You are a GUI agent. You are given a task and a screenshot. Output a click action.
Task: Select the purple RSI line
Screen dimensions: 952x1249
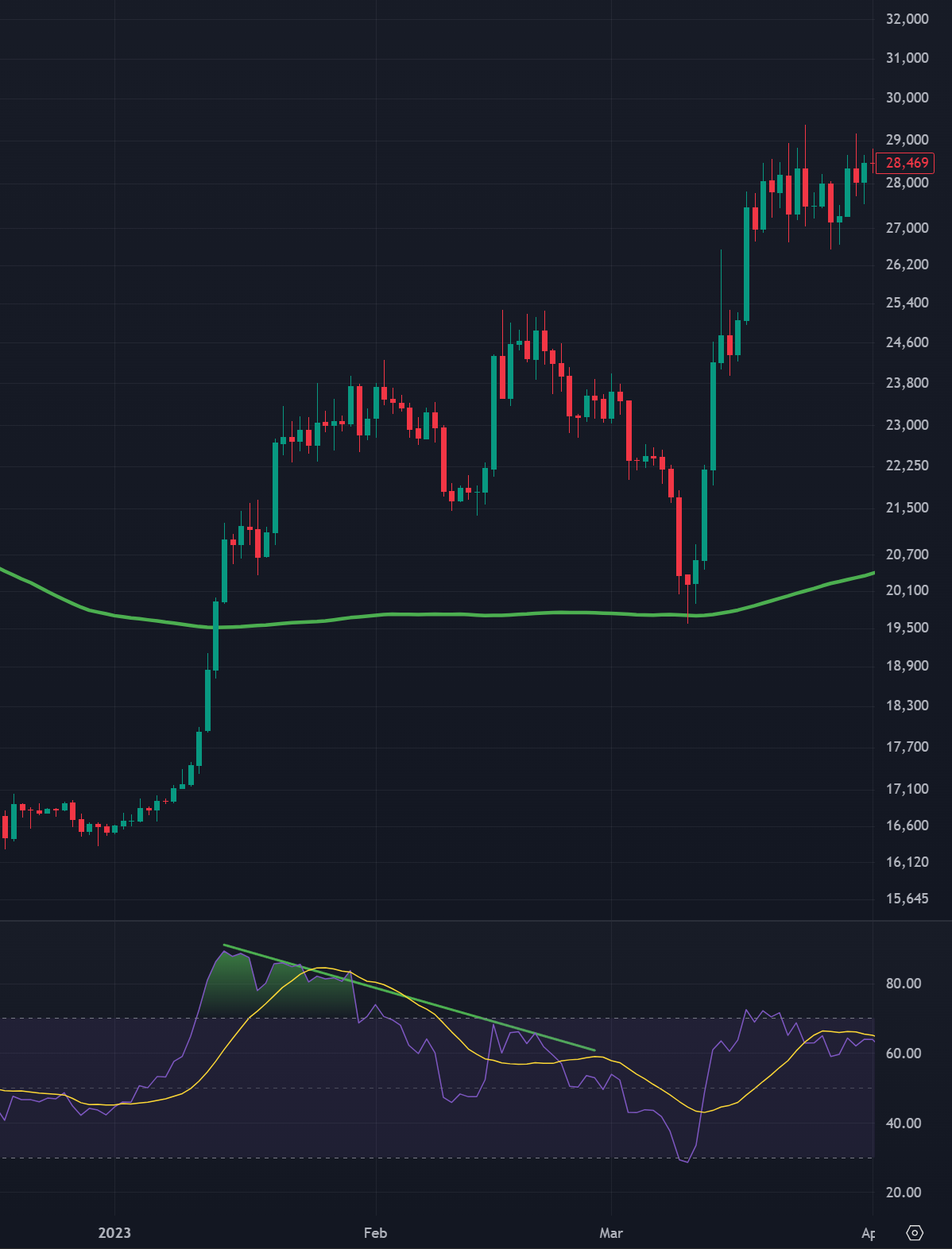[x=445, y=1098]
